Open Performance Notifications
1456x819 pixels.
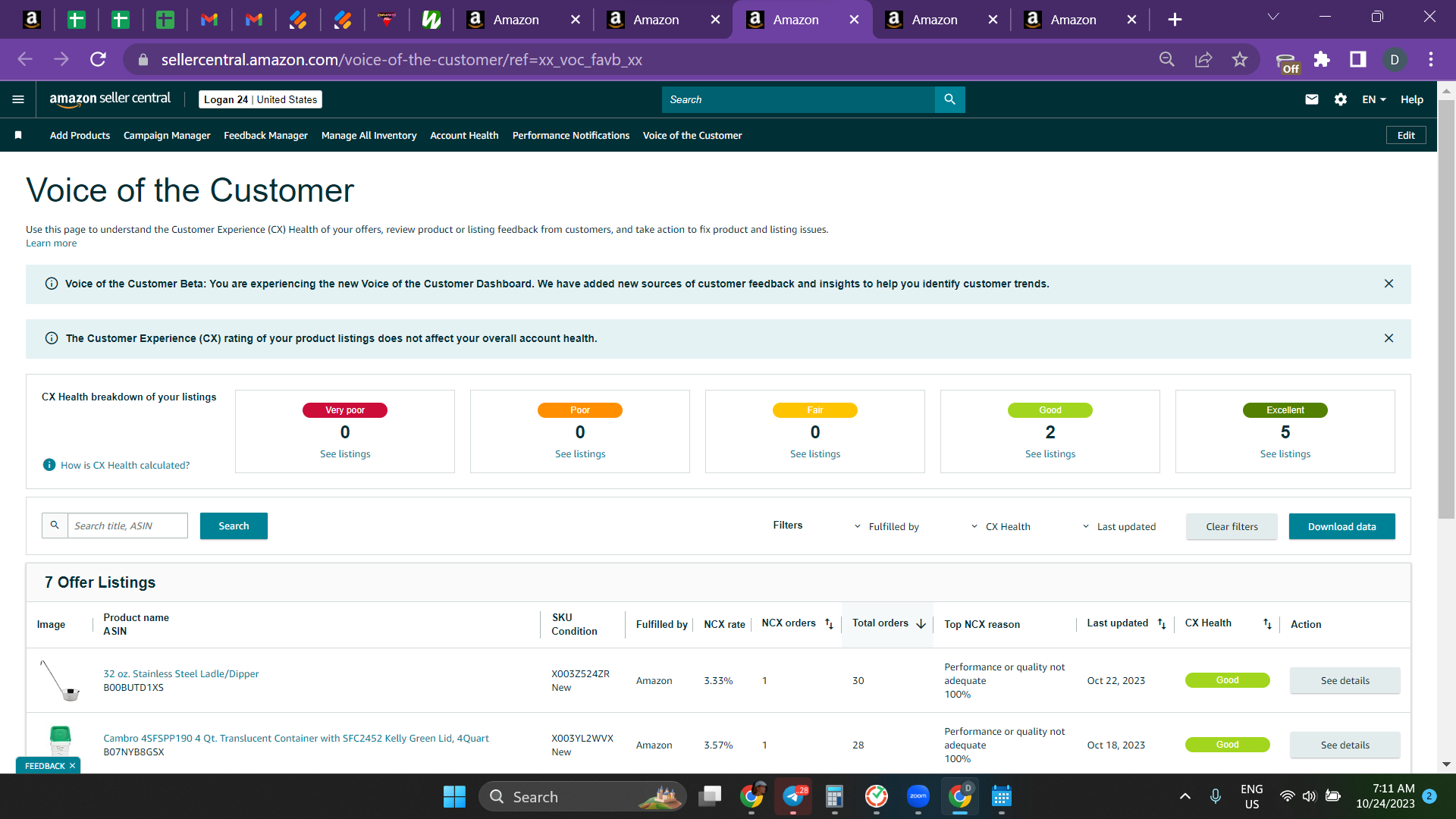571,135
